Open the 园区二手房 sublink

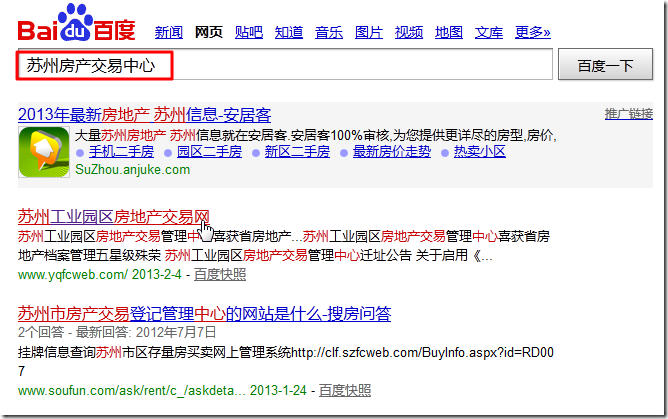[x=209, y=152]
